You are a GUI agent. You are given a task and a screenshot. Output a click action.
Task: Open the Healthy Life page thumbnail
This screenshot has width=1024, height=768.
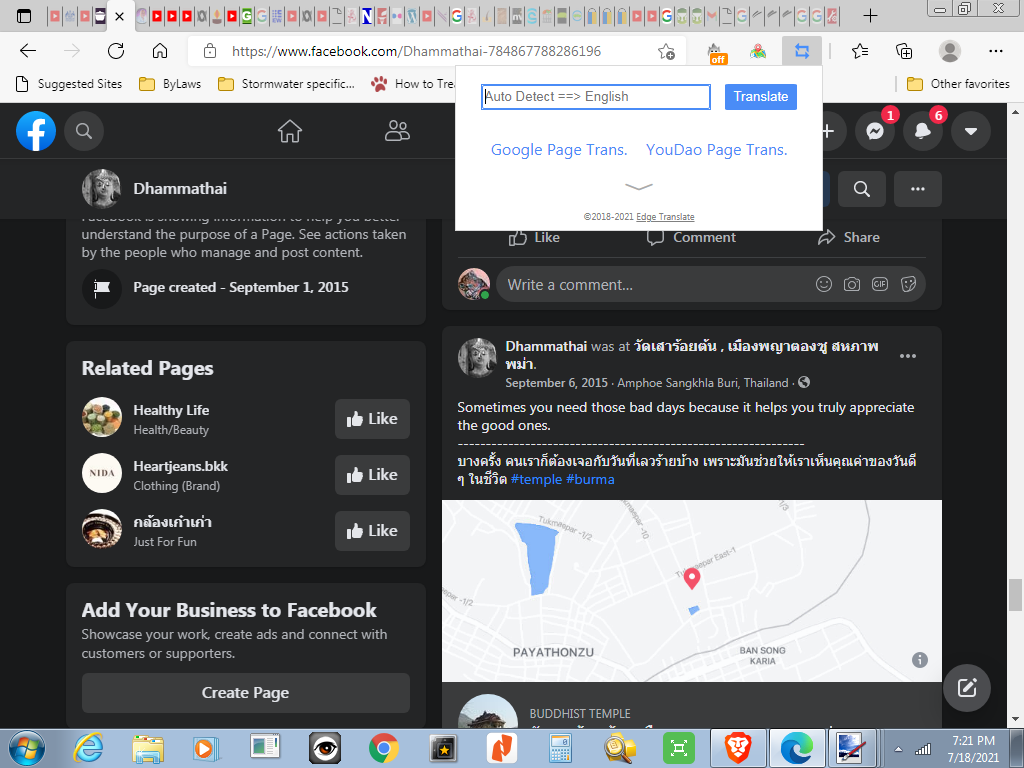102,417
